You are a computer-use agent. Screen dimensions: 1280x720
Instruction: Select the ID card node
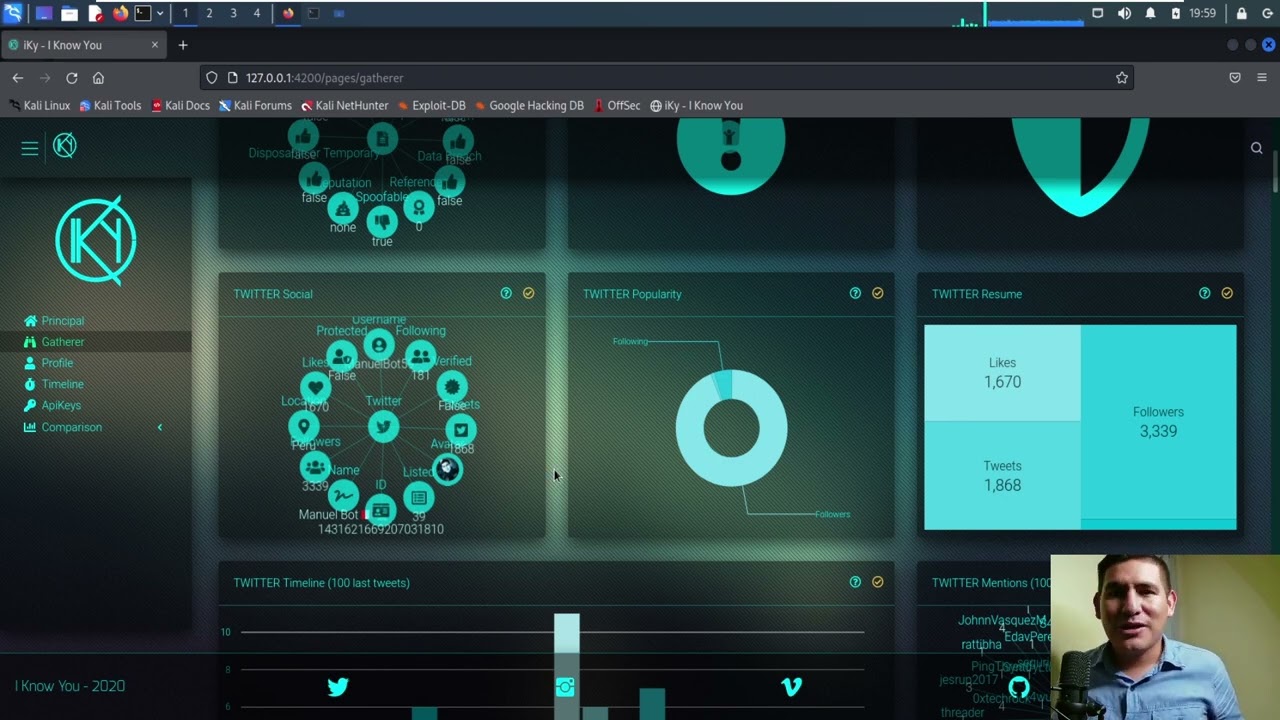coord(380,510)
